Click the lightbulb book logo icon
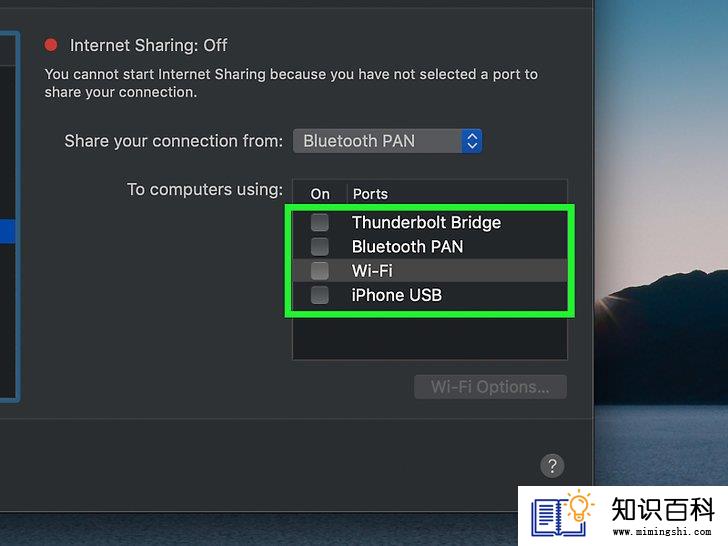Viewport: 728px width, 546px height. click(563, 514)
